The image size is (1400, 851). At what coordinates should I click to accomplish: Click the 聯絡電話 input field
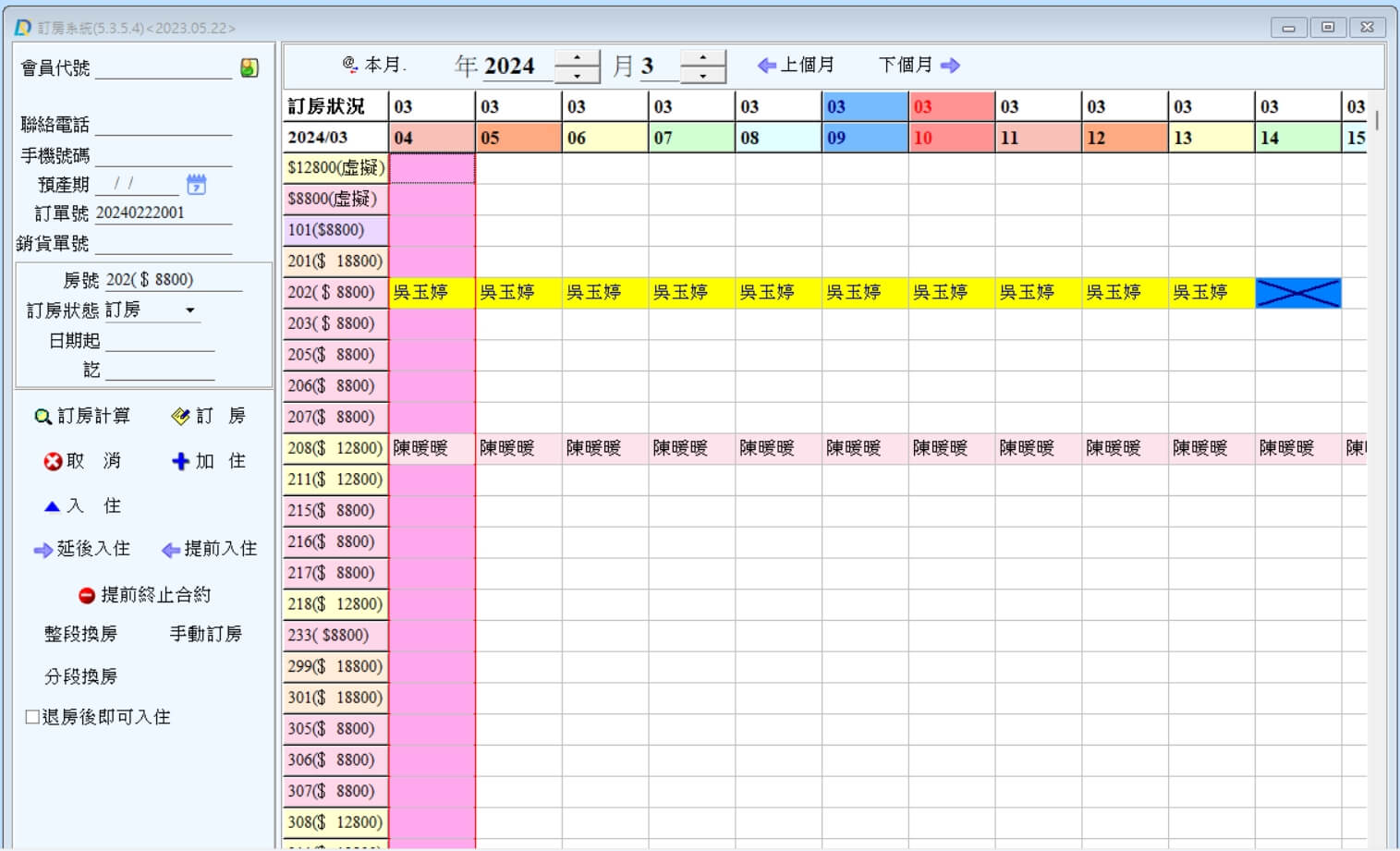[x=164, y=125]
